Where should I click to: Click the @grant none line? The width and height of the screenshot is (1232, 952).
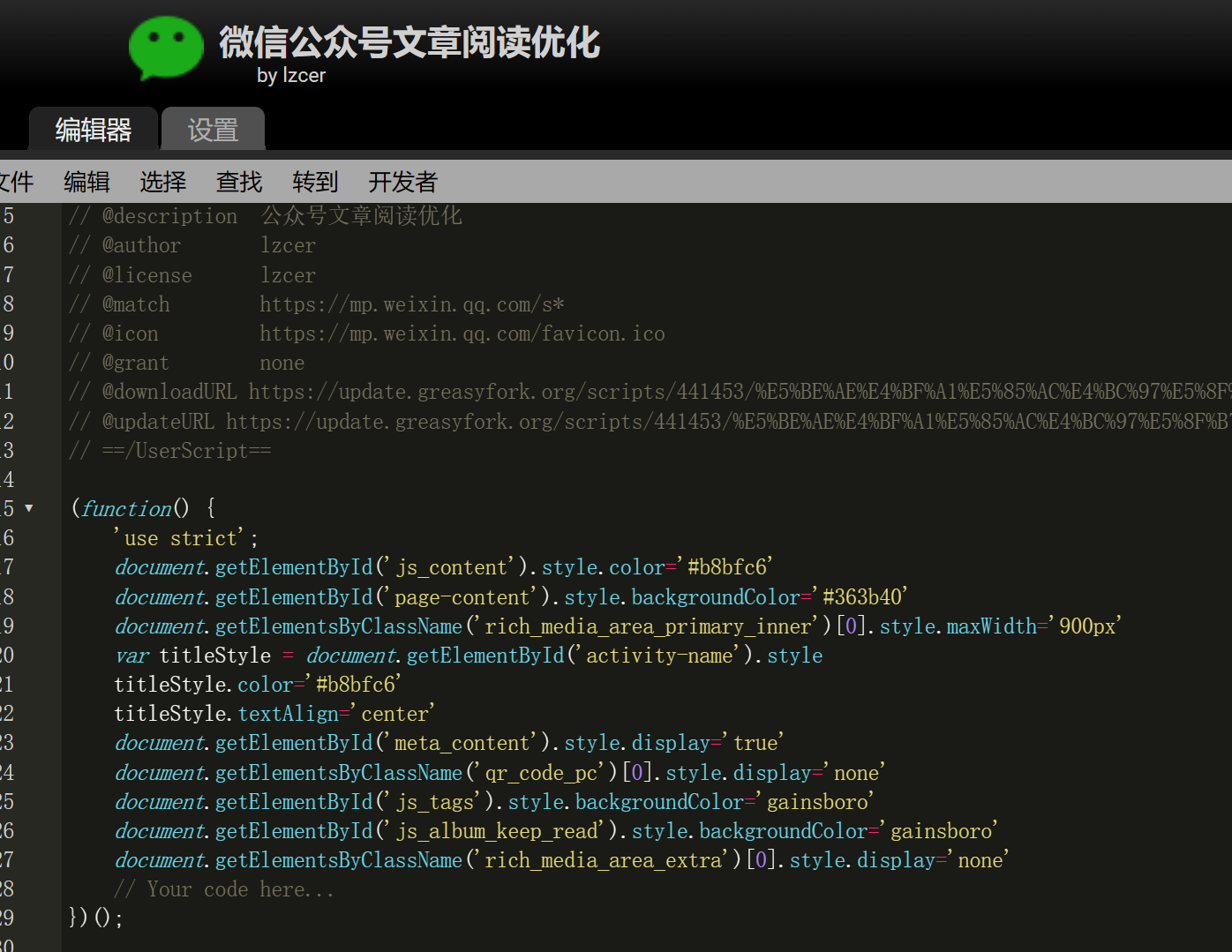(x=187, y=363)
